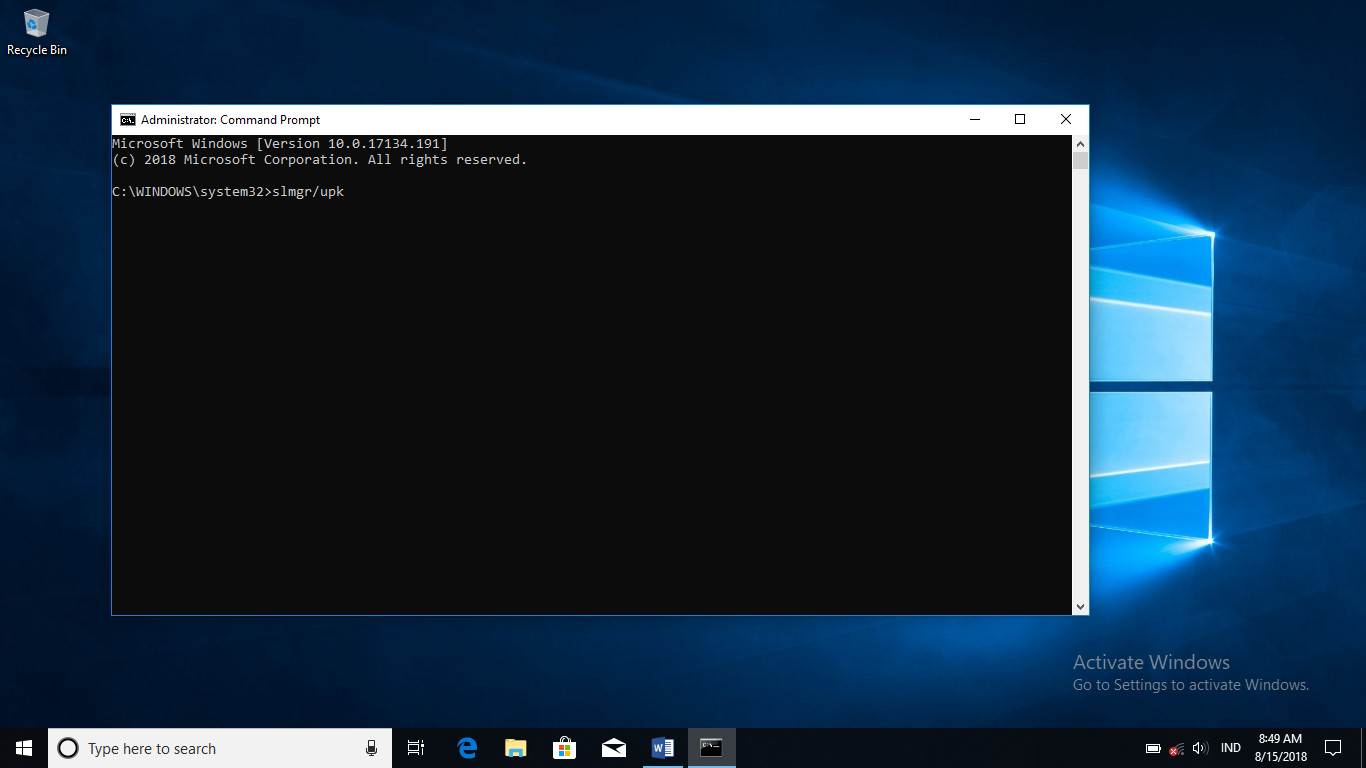1366x768 pixels.
Task: Click the Command Prompt scrollbar down arrow
Action: (x=1080, y=606)
